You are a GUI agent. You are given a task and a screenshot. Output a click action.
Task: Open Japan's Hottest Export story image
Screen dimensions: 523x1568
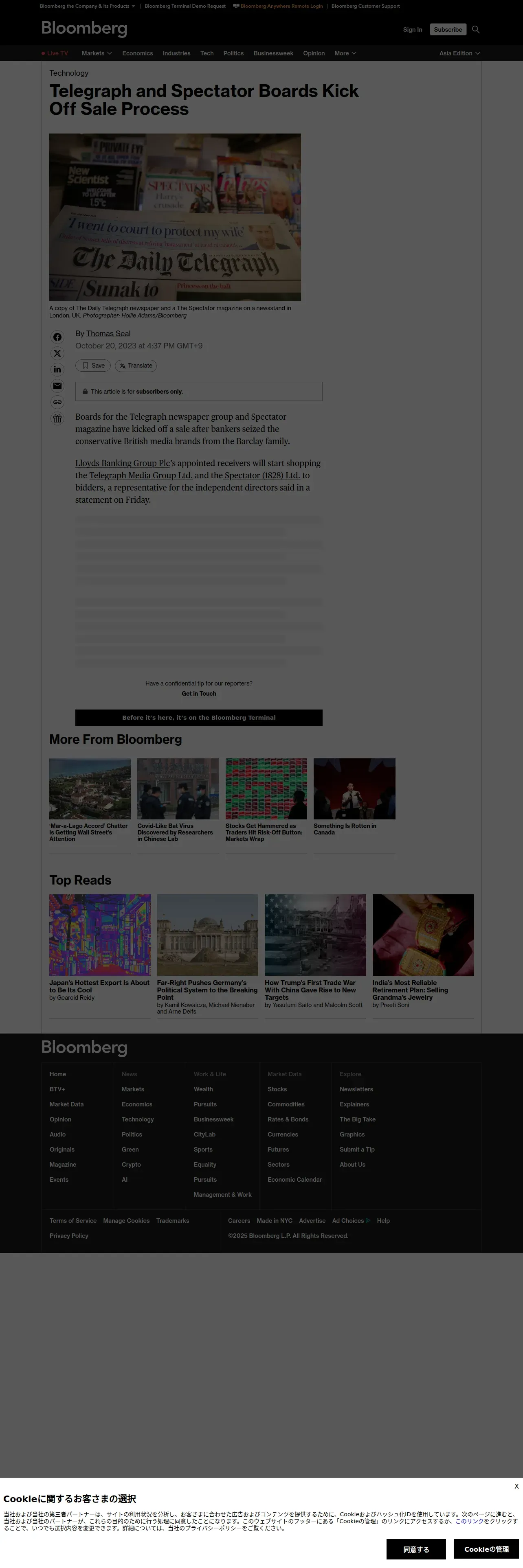pyautogui.click(x=100, y=935)
